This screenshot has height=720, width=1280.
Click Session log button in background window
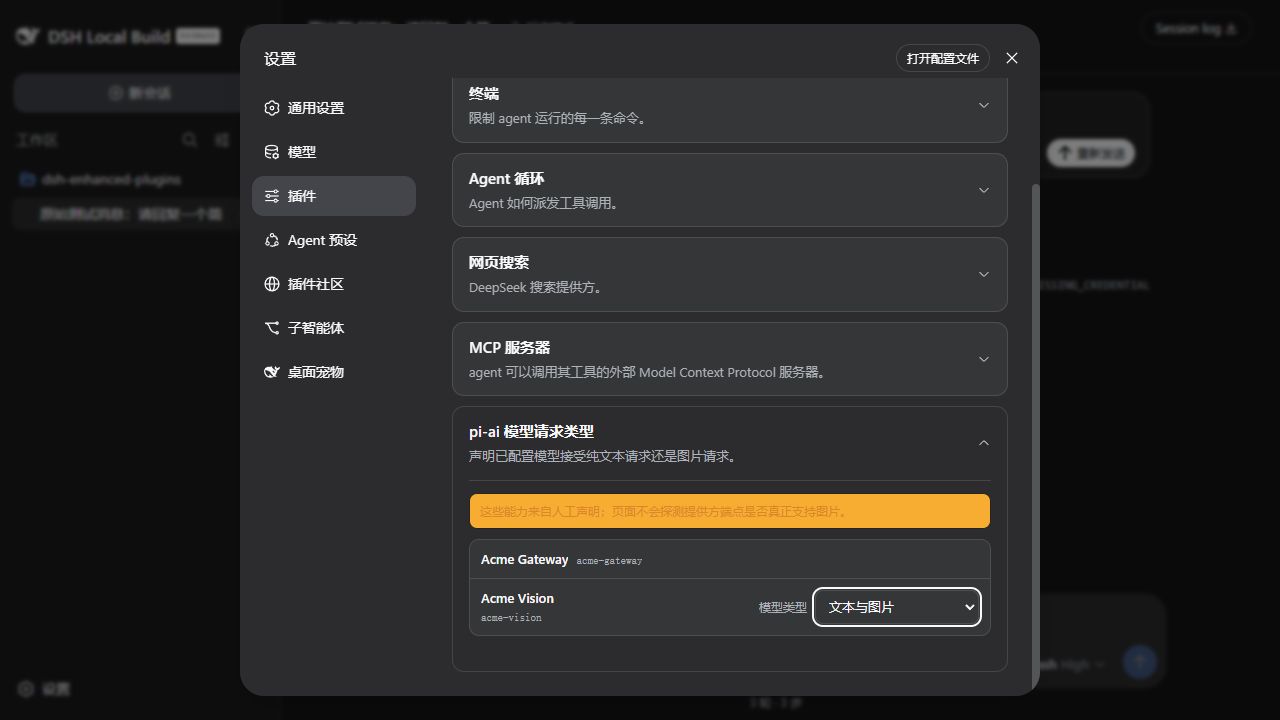[1196, 29]
